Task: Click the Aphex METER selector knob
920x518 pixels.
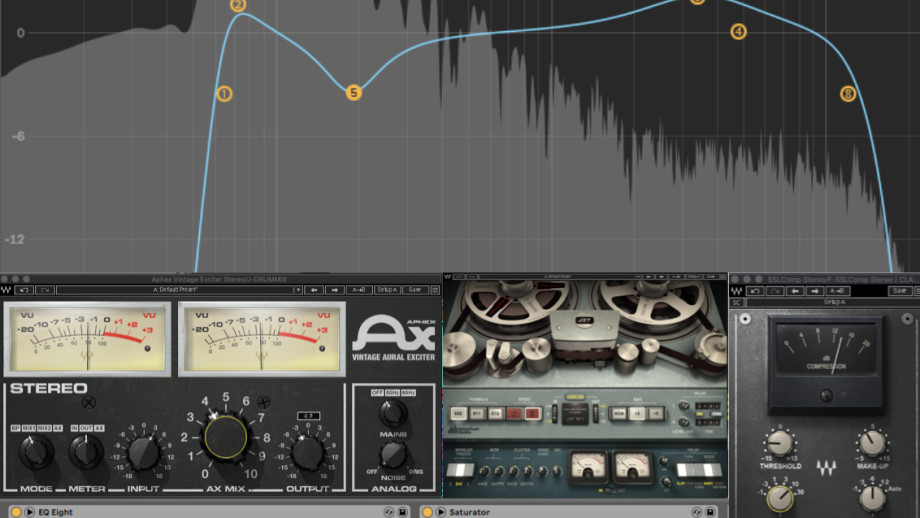Action: tap(86, 452)
